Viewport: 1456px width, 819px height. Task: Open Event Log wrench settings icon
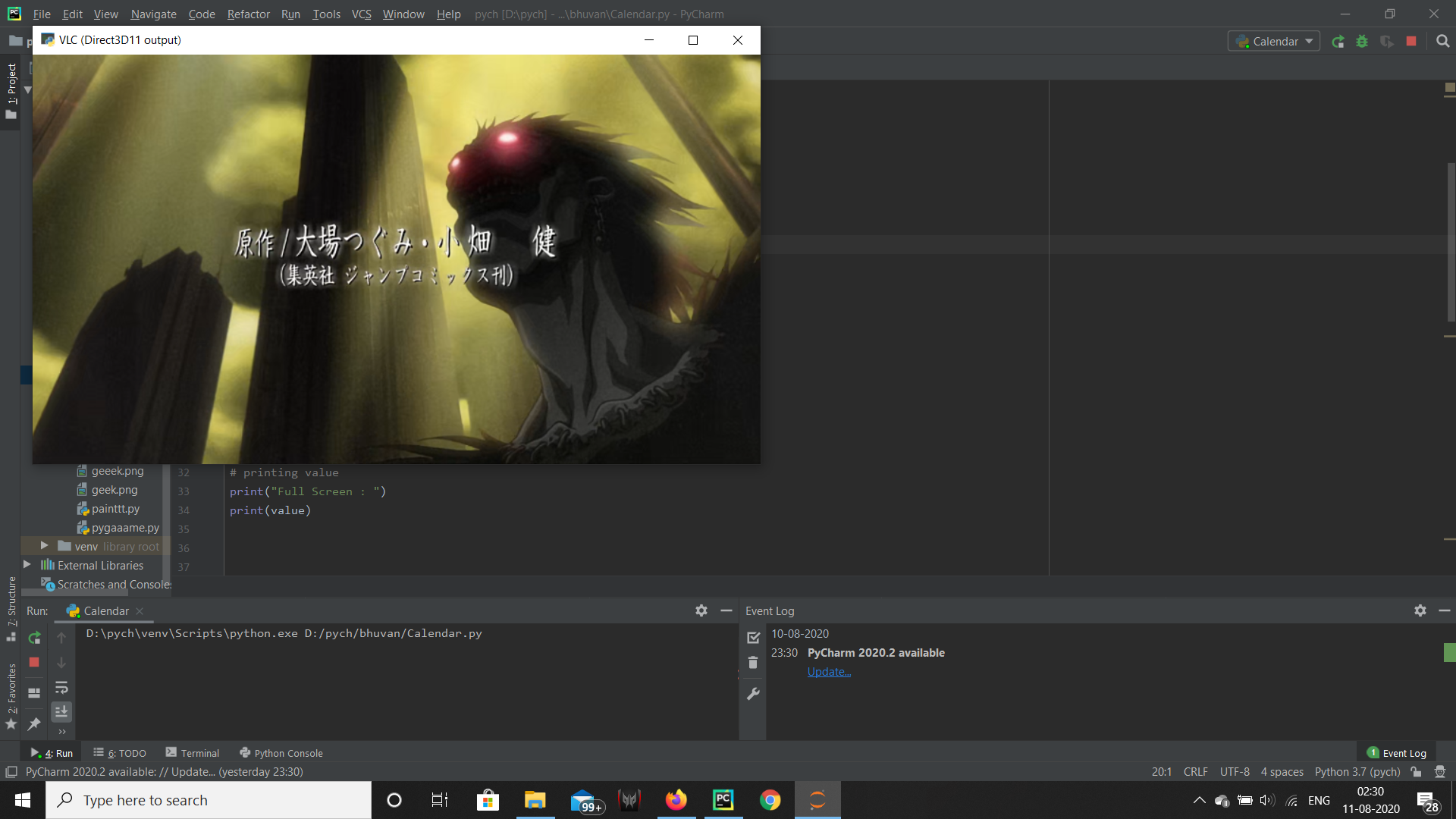pyautogui.click(x=753, y=694)
